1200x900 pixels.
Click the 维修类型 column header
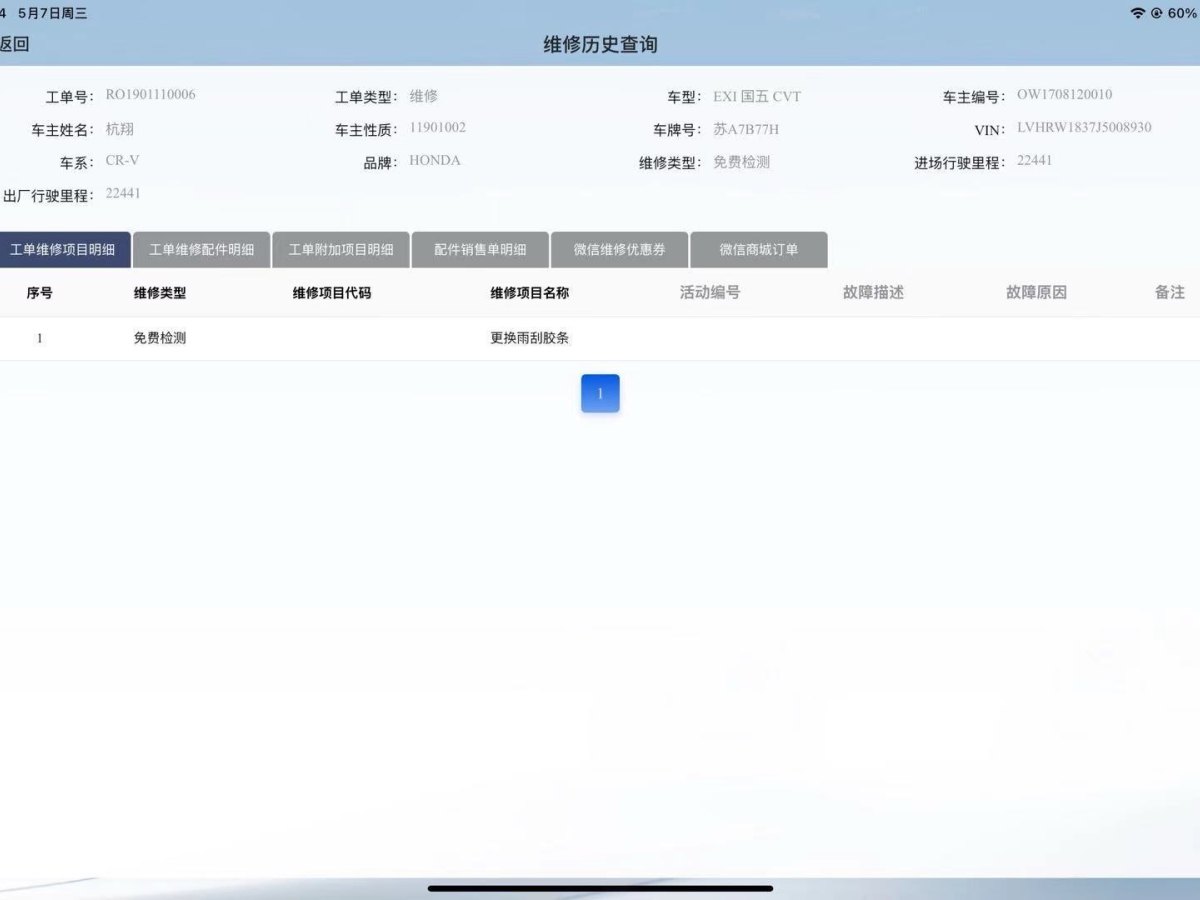(x=160, y=293)
